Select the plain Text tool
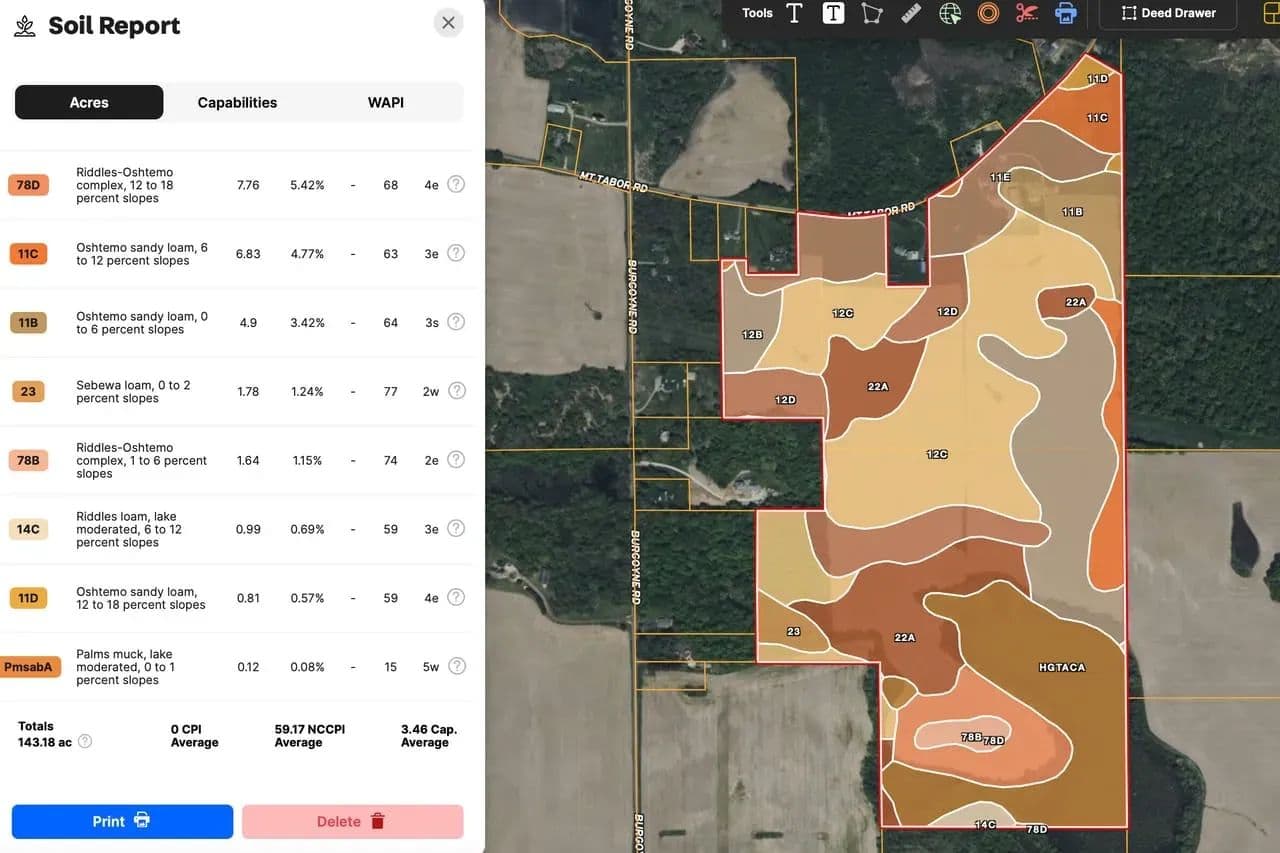Image resolution: width=1280 pixels, height=853 pixels. click(794, 13)
